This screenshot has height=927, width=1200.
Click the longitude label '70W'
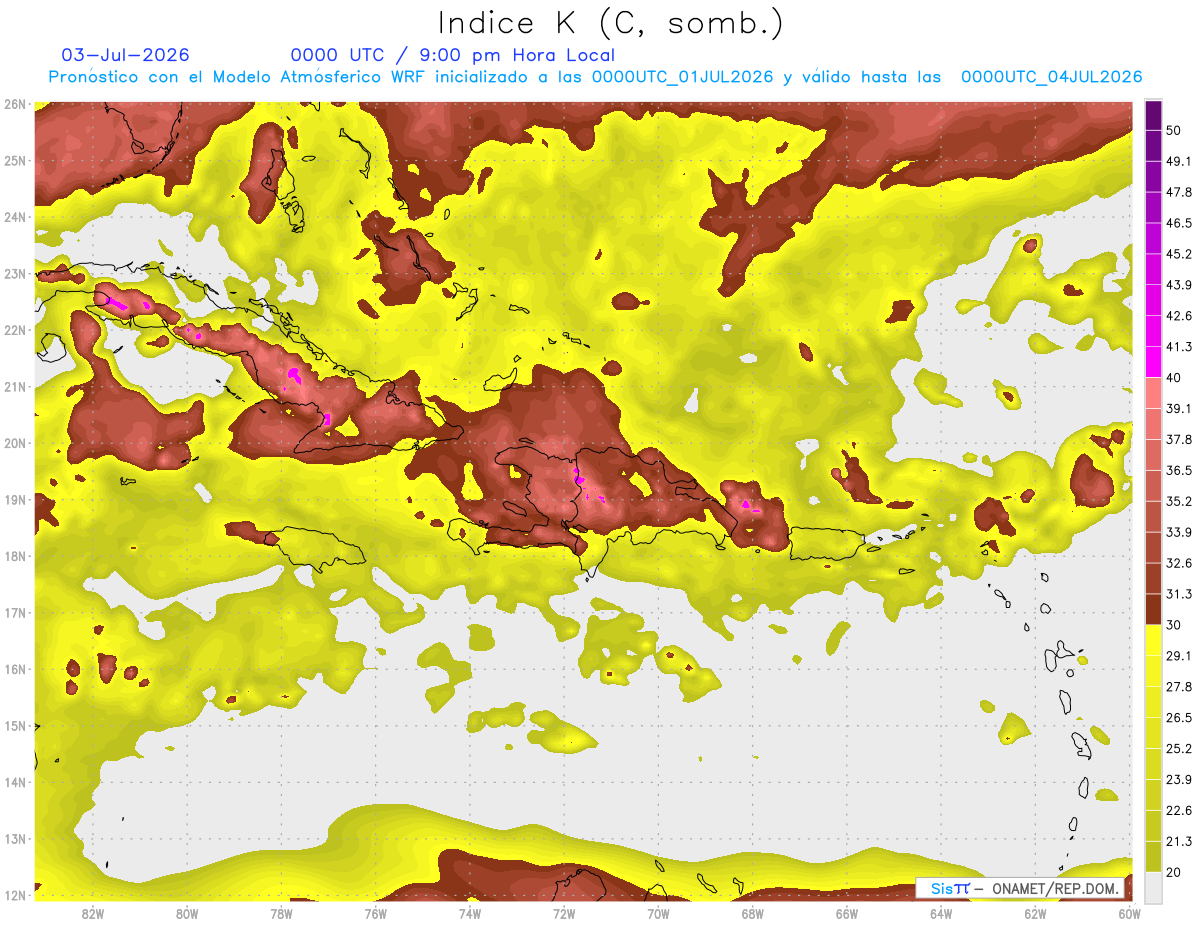click(x=658, y=915)
